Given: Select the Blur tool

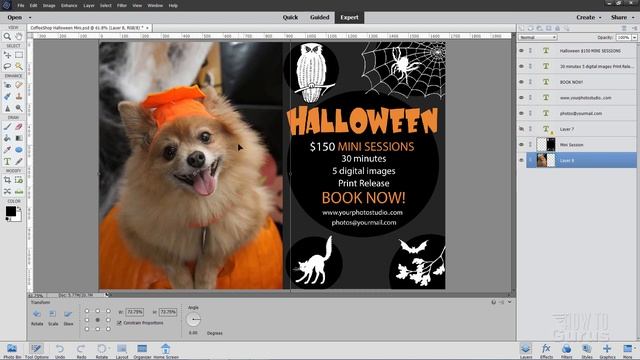Looking at the screenshot, I should tap(7, 108).
